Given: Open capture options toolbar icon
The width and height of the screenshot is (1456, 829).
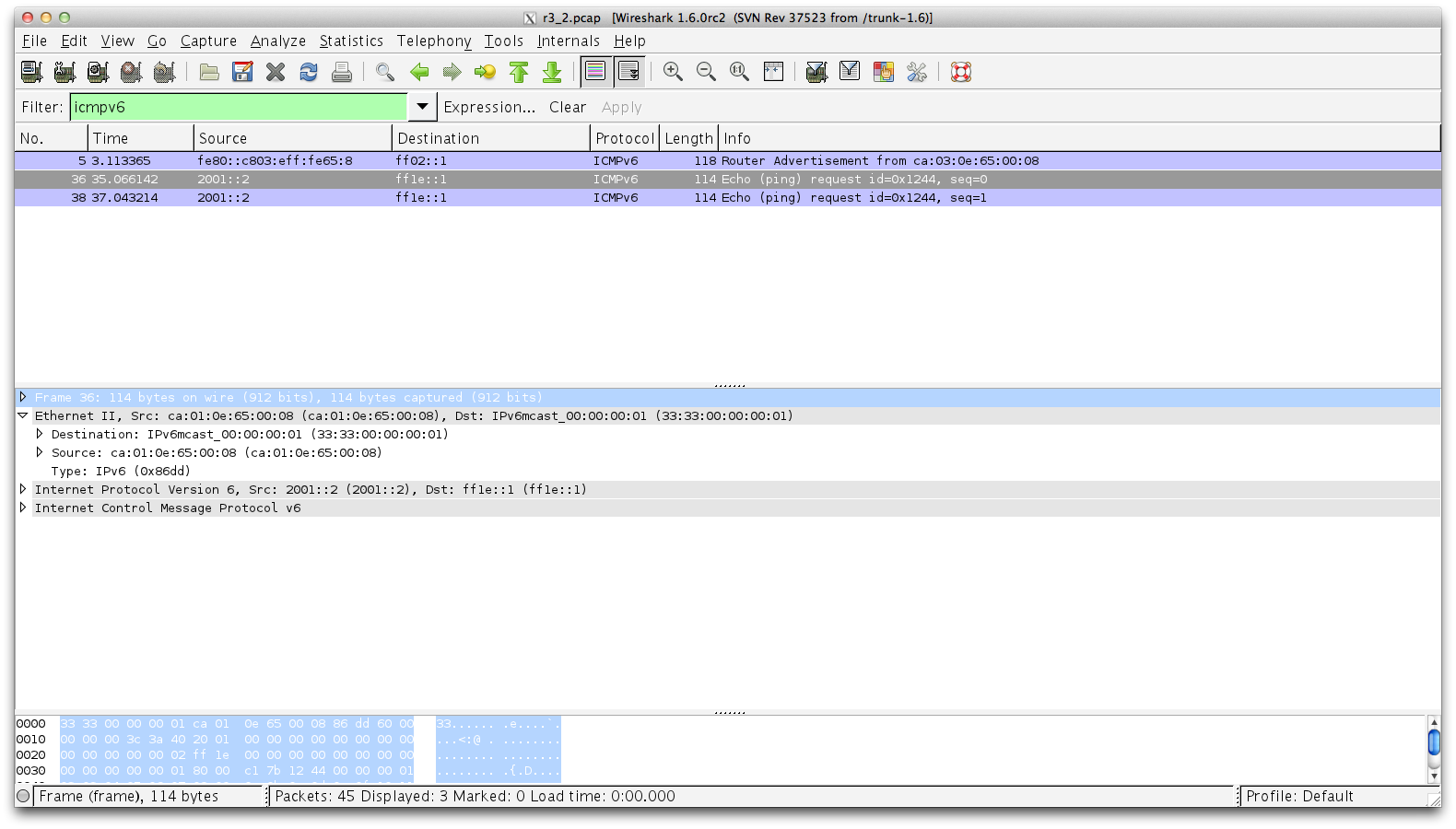Looking at the screenshot, I should pyautogui.click(x=65, y=72).
